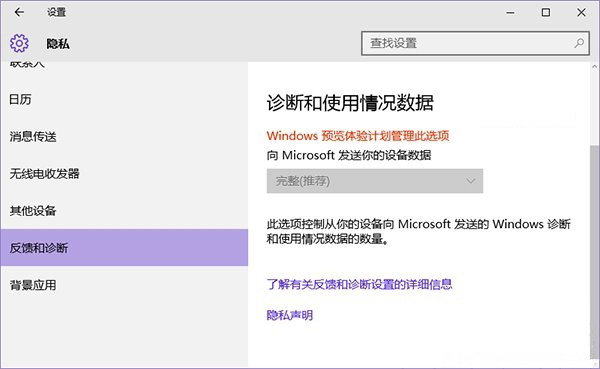The width and height of the screenshot is (600, 369).
Task: Select 反馈和诊断 in the sidebar
Action: [x=124, y=248]
